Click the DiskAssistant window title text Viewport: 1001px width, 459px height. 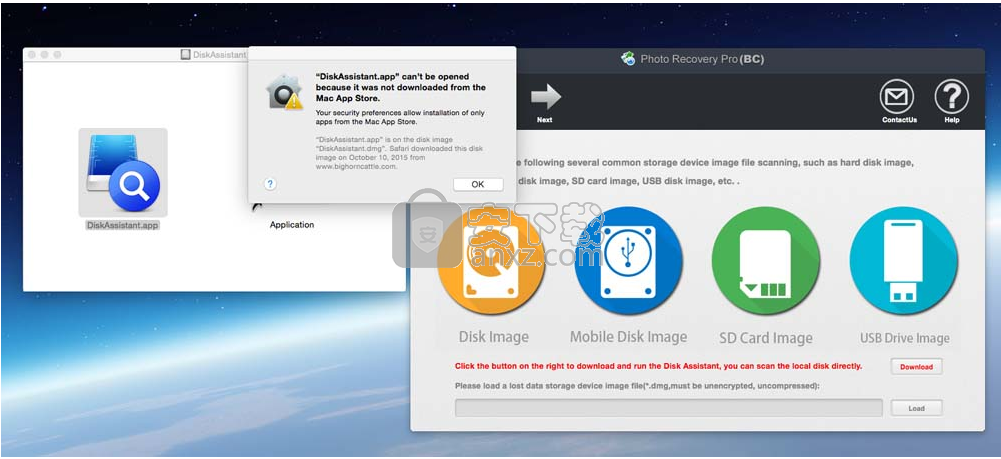pyautogui.click(x=220, y=55)
